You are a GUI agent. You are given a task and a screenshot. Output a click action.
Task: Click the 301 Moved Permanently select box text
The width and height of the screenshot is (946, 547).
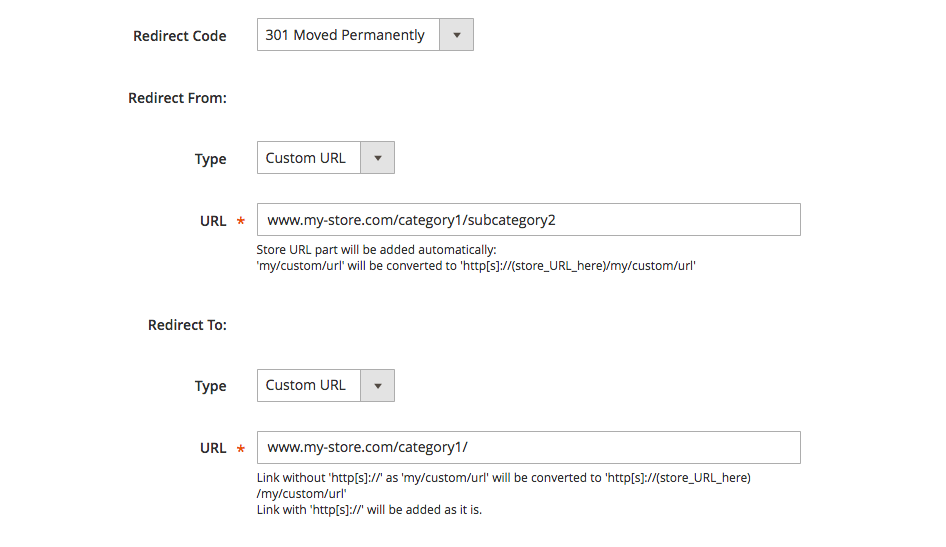tap(345, 35)
